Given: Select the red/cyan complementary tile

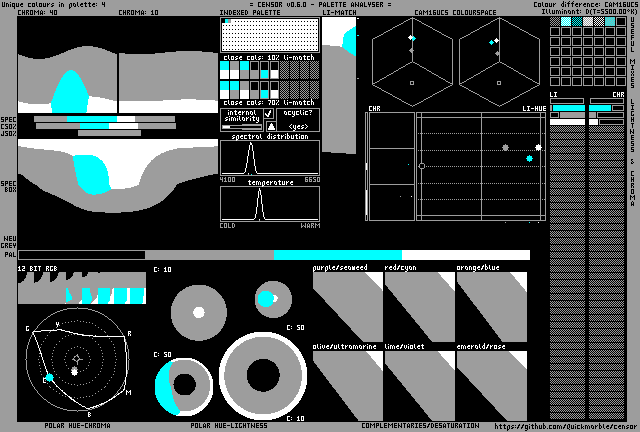Looking at the screenshot, I should (420, 306).
